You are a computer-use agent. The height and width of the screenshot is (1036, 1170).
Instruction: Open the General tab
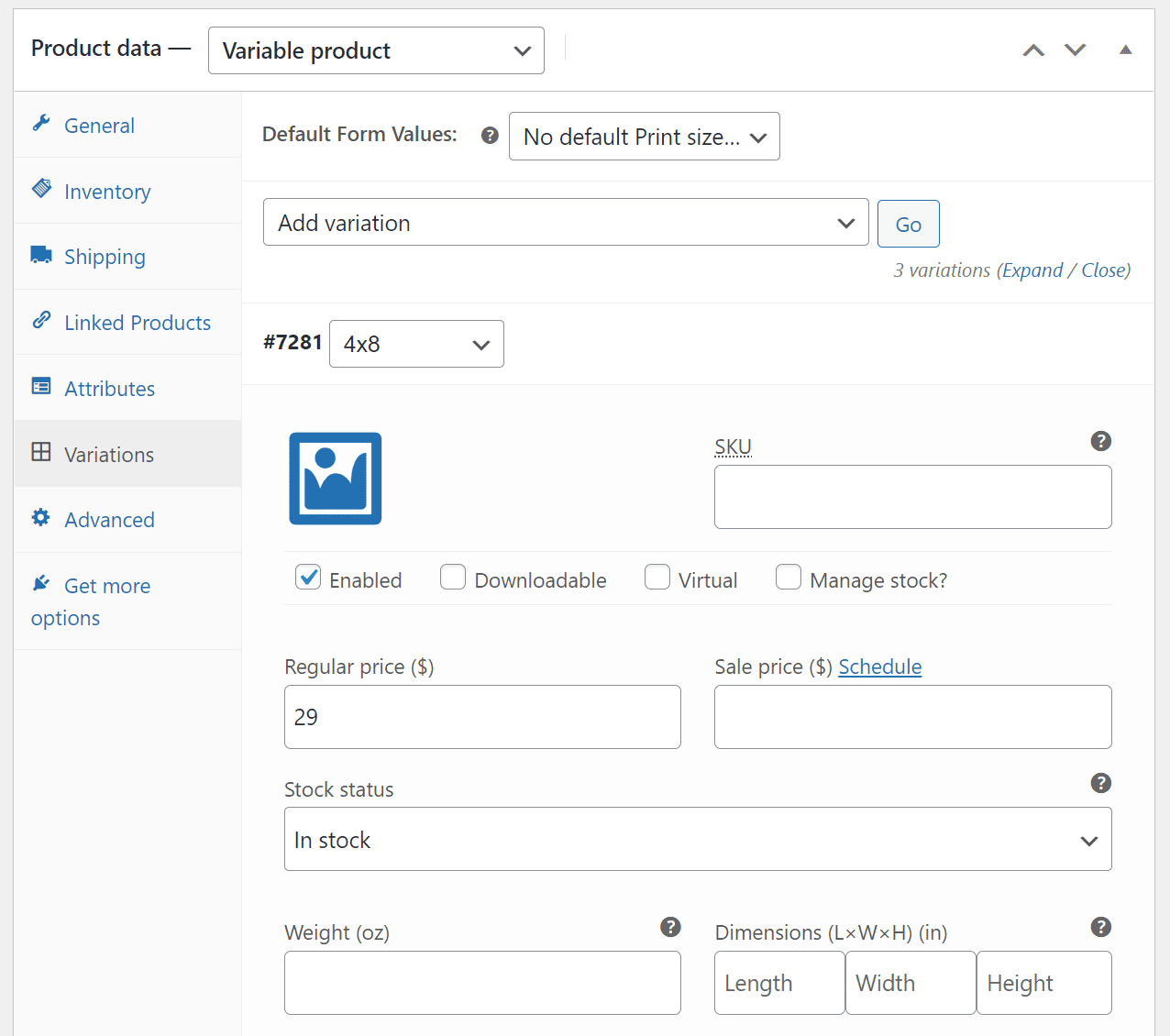[x=127, y=125]
